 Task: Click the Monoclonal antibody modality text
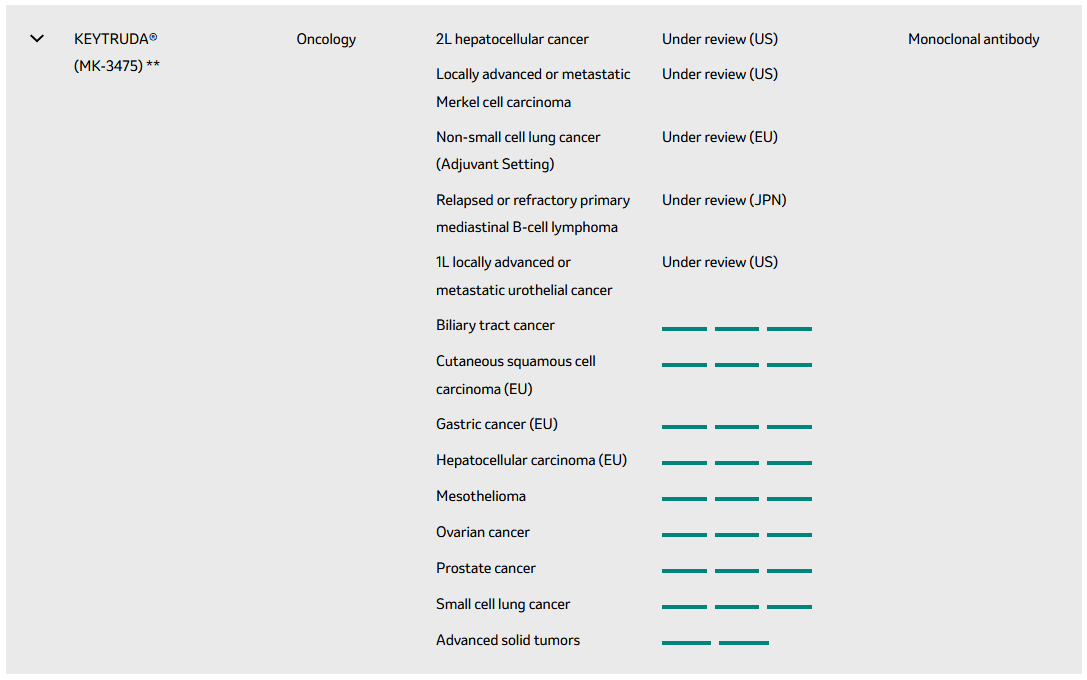973,39
